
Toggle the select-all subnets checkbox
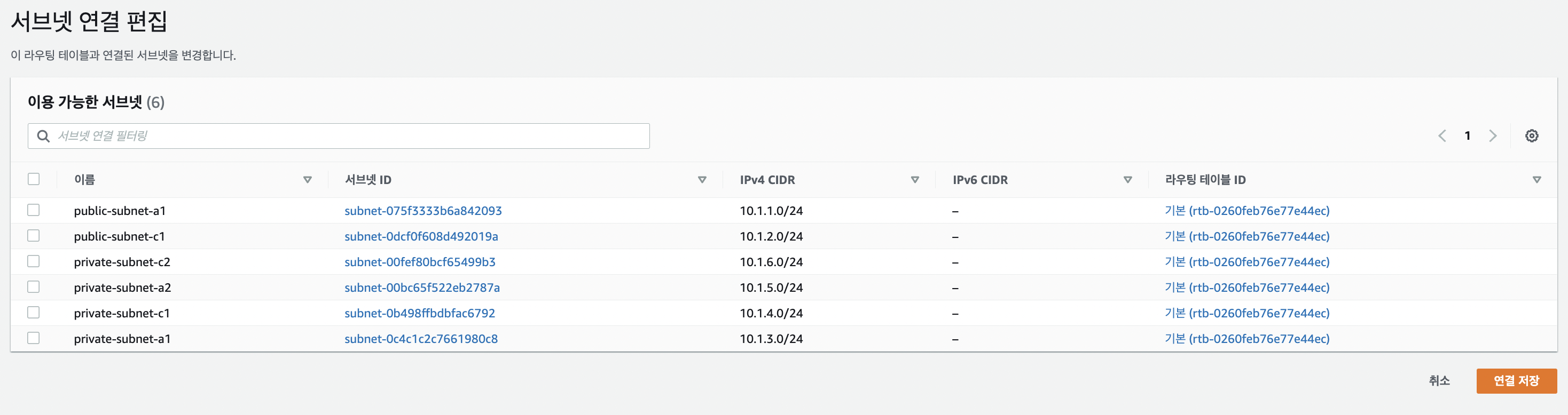click(34, 179)
